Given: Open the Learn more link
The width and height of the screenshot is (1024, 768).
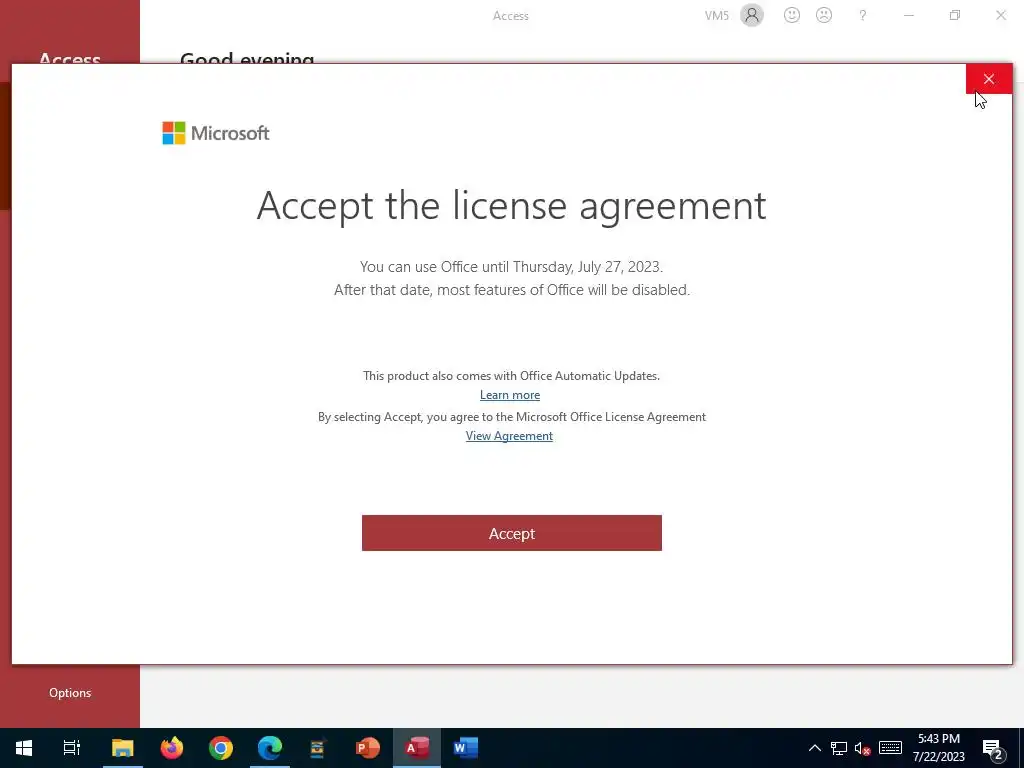Looking at the screenshot, I should click(x=509, y=394).
